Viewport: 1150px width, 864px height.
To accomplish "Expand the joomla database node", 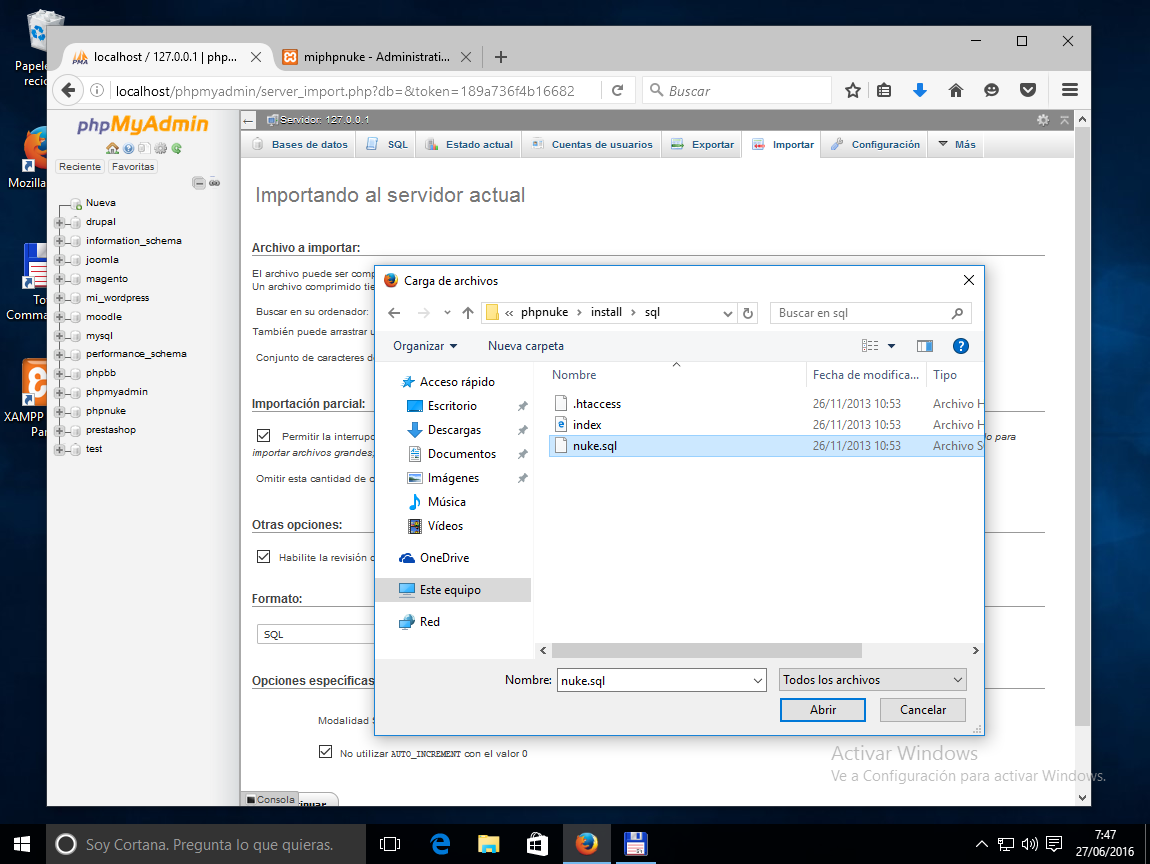I will click(x=60, y=259).
